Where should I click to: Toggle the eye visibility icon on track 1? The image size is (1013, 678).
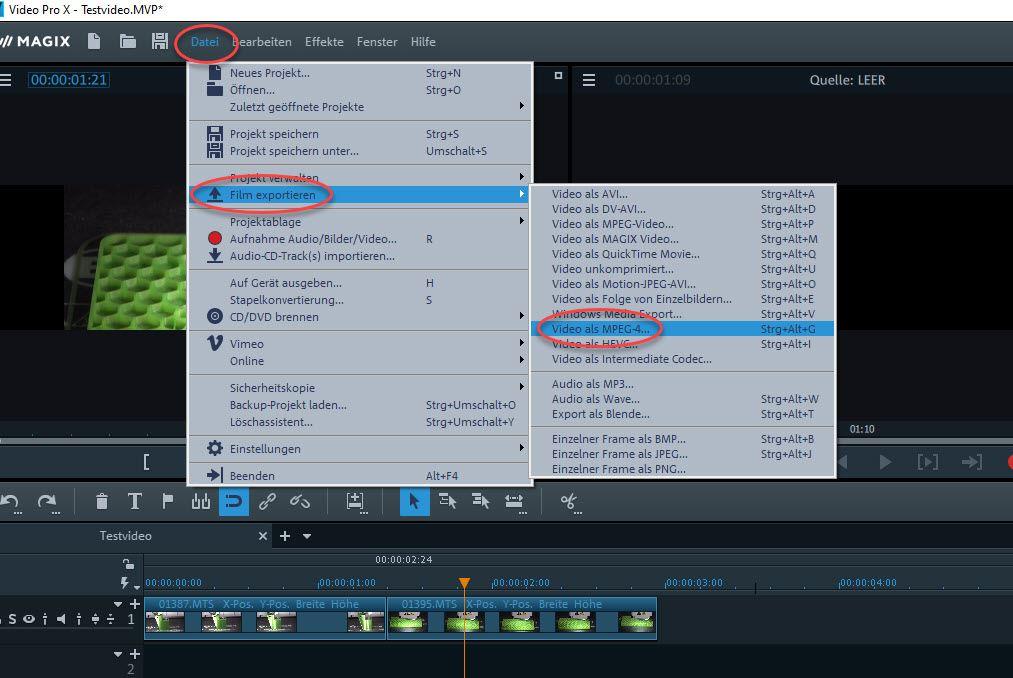pyautogui.click(x=29, y=619)
